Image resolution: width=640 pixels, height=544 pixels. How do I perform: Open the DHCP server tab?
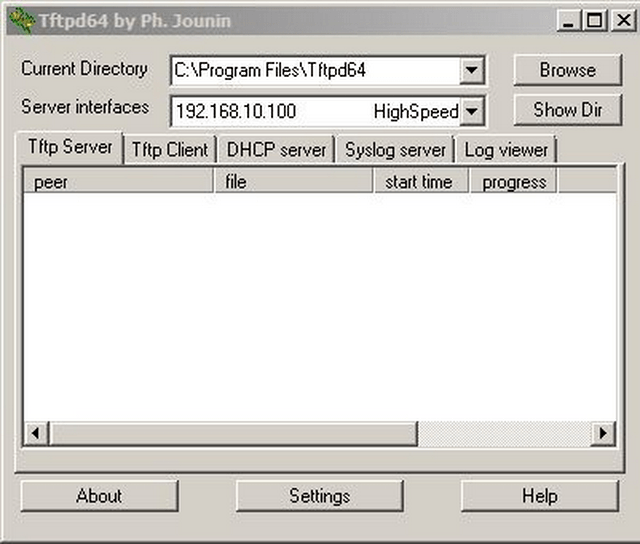[276, 150]
